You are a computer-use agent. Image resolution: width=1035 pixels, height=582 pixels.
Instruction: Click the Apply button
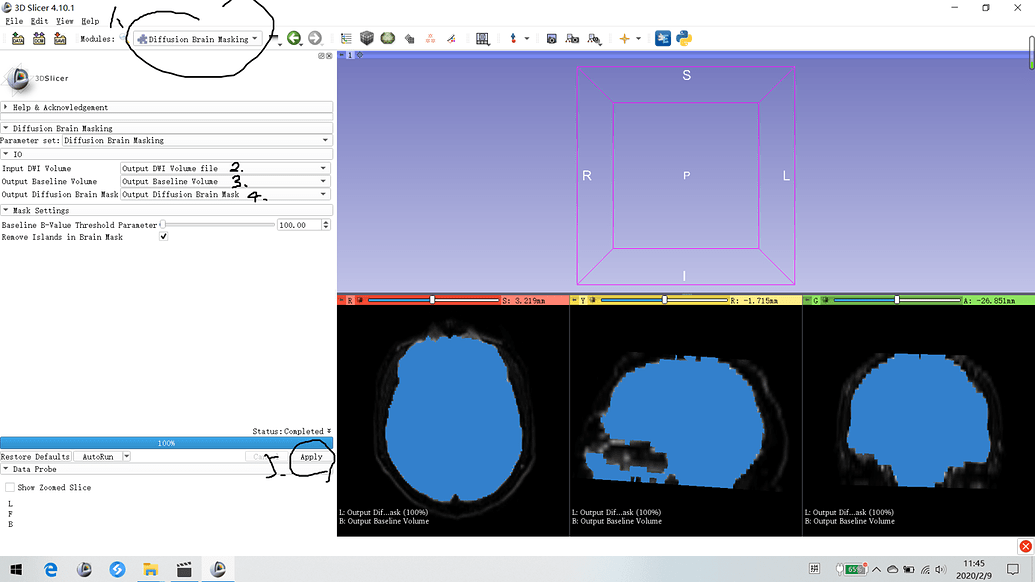click(311, 456)
